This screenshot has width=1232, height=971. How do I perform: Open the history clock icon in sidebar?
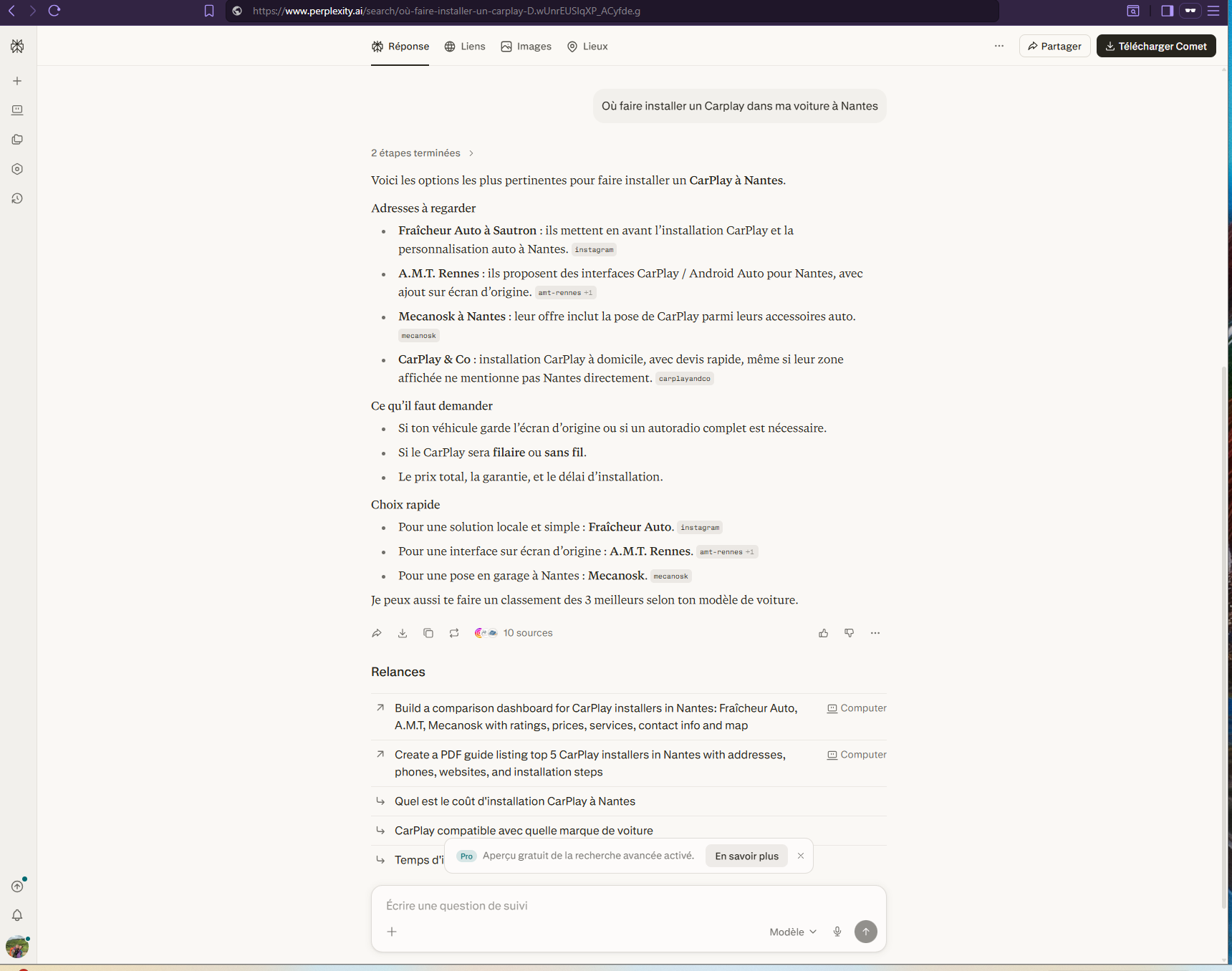coord(17,198)
